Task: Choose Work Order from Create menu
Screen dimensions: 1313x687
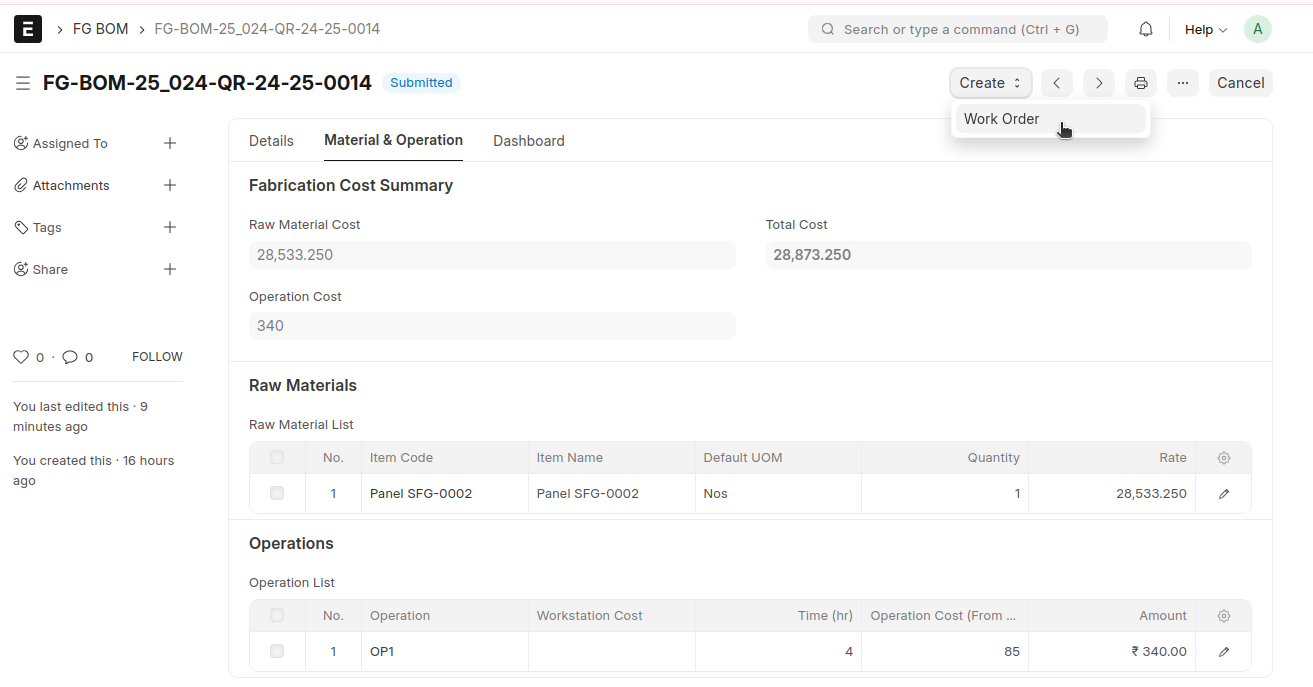Action: [x=1002, y=119]
